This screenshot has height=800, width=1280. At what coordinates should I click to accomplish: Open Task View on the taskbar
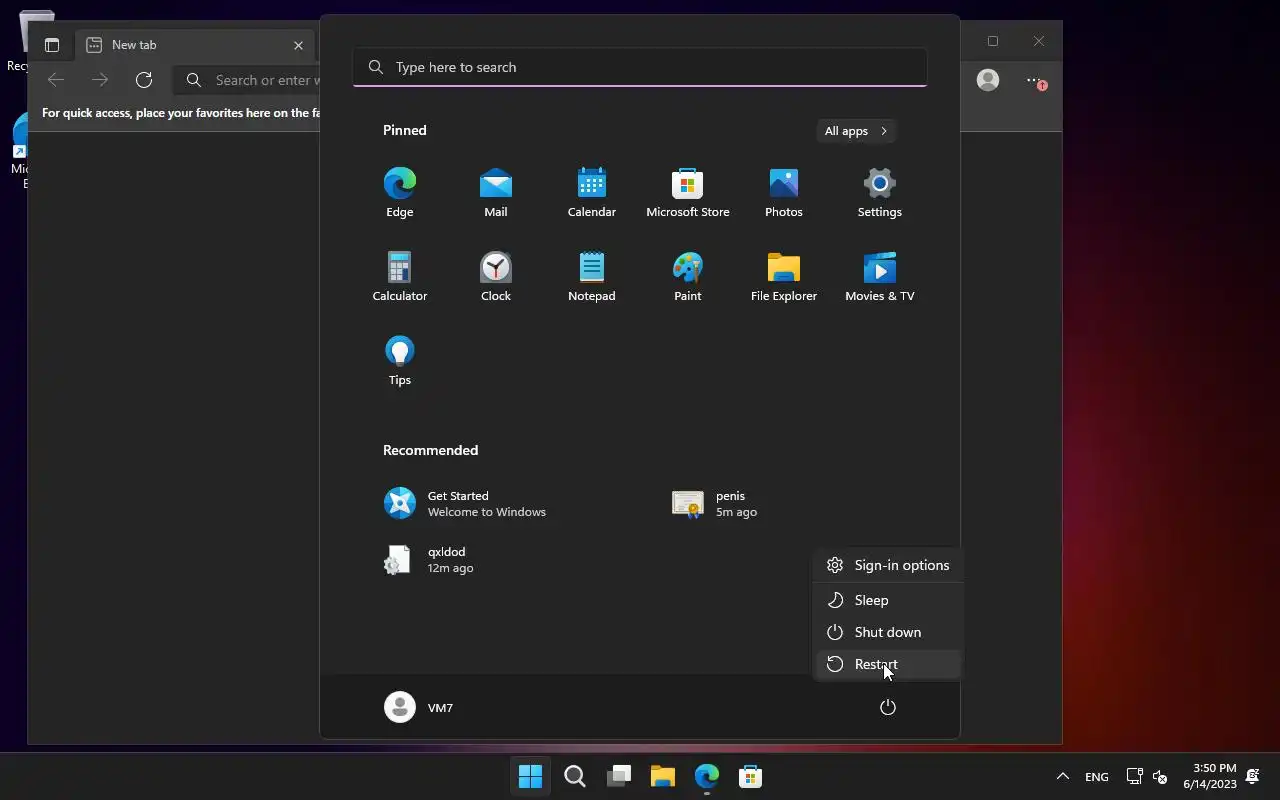[619, 776]
